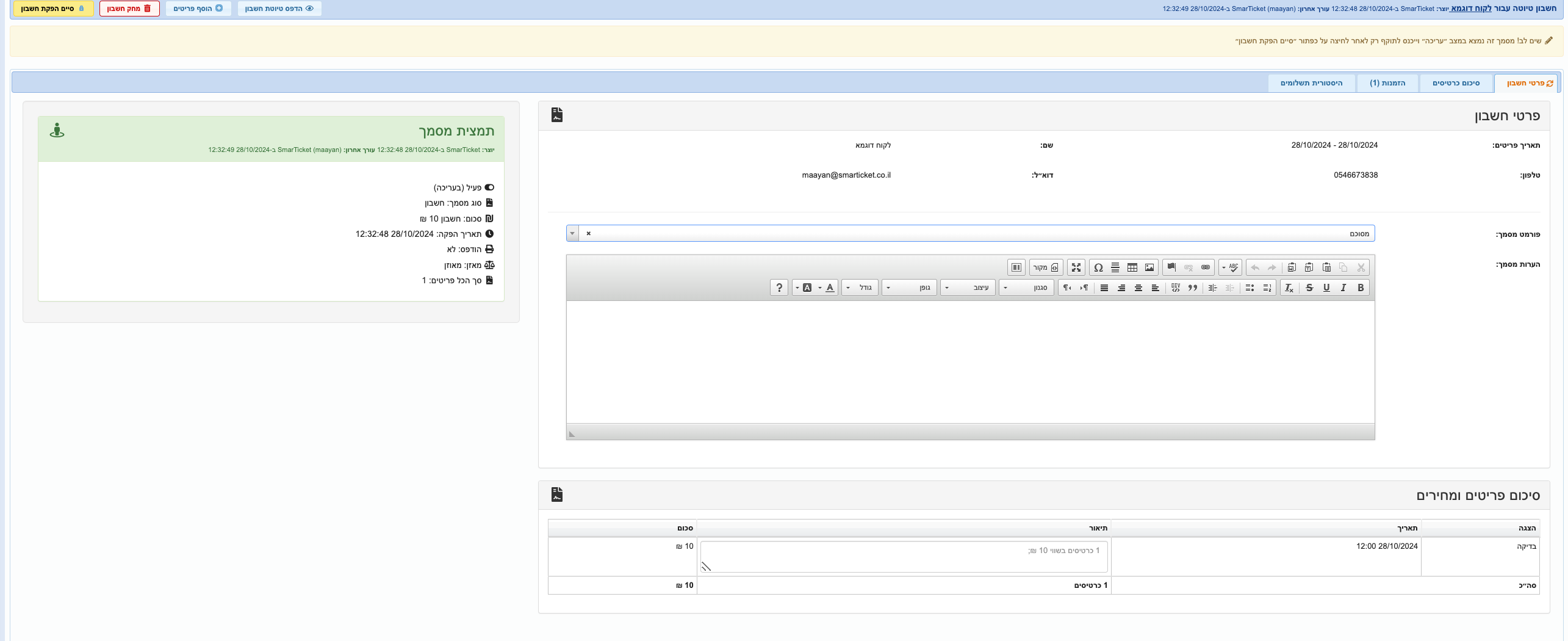Click the yellow סיים הפקת חשבון button
Screen dimensions: 1568x641
(53, 9)
